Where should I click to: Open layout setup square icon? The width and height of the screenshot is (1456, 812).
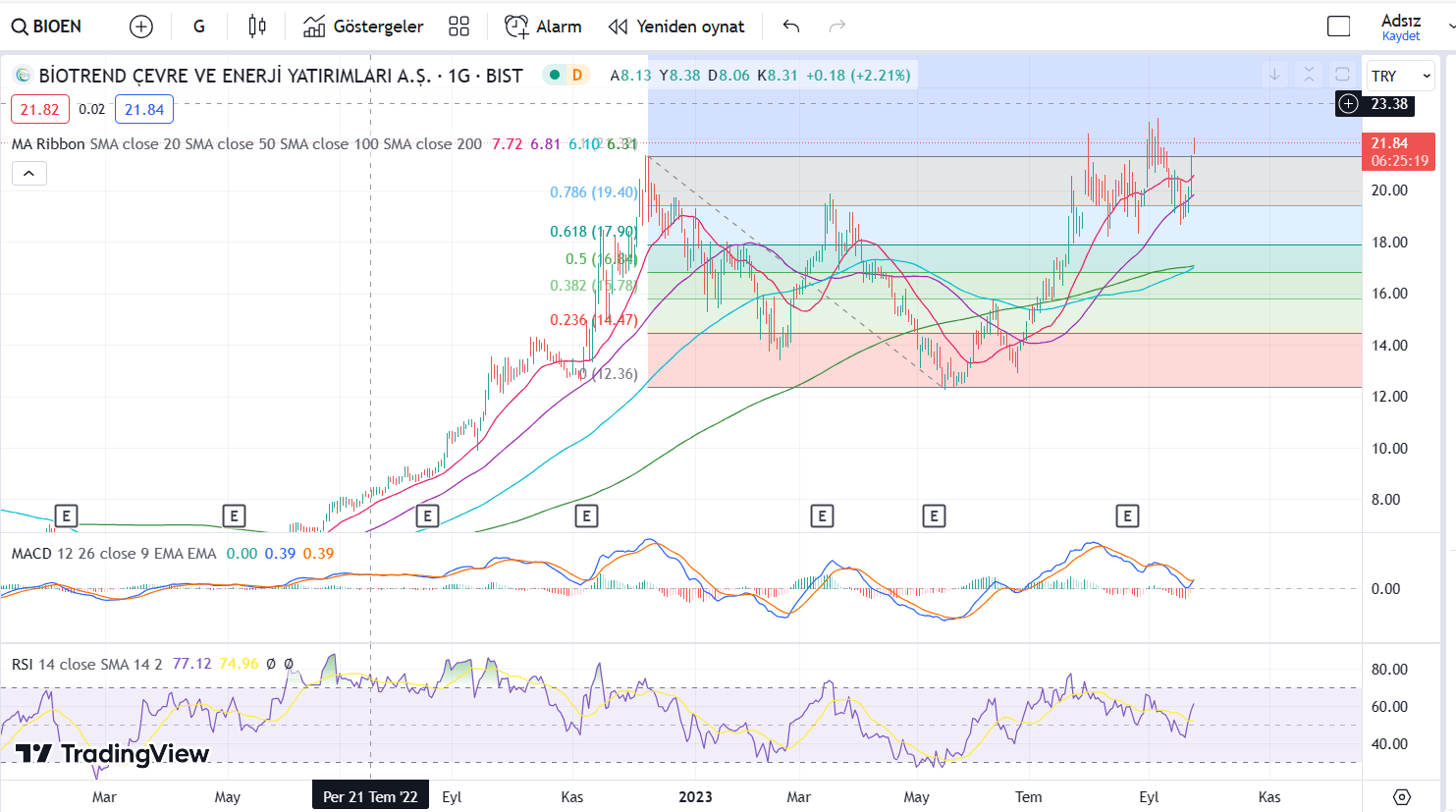click(x=1338, y=27)
